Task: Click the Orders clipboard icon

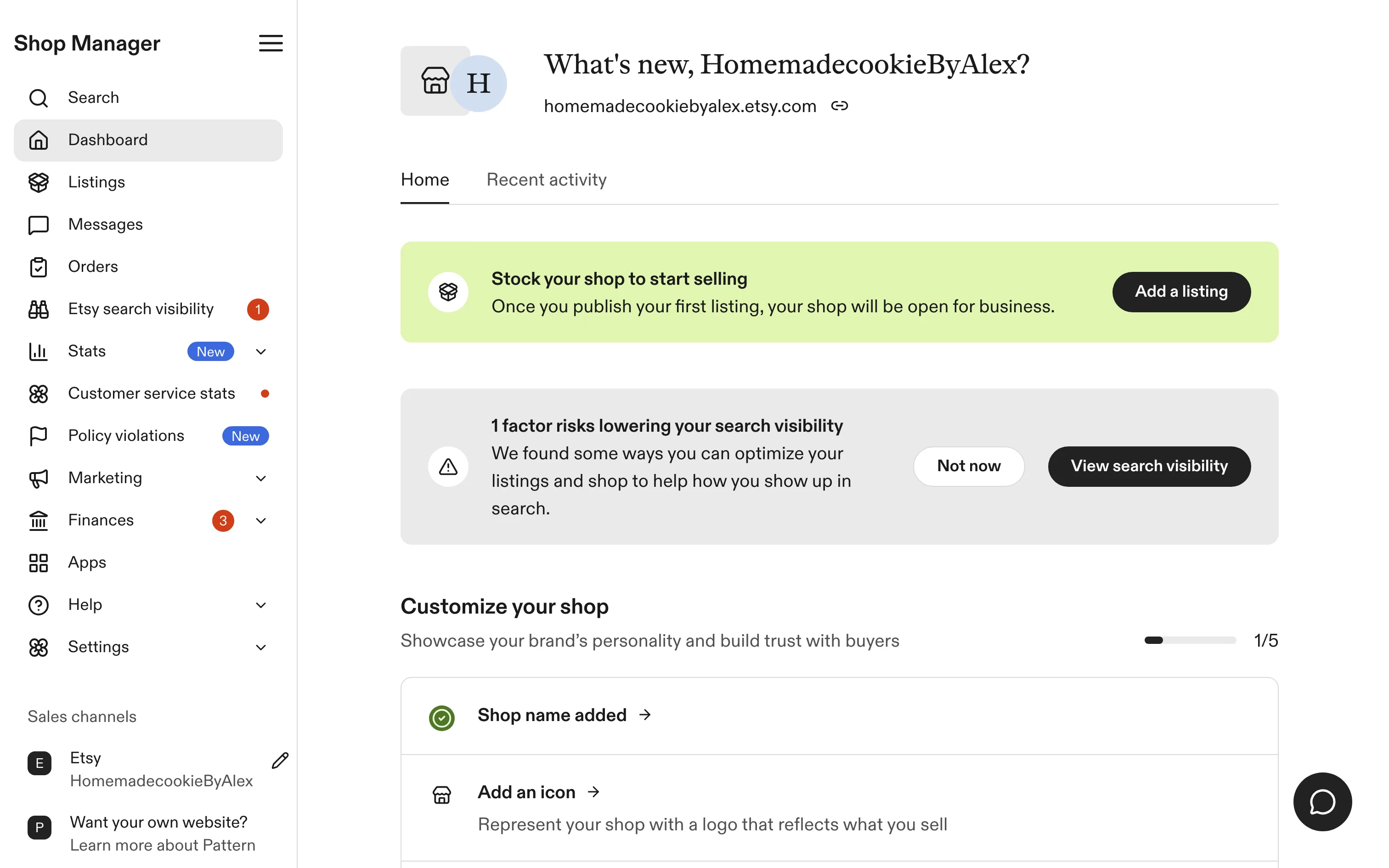Action: point(39,267)
